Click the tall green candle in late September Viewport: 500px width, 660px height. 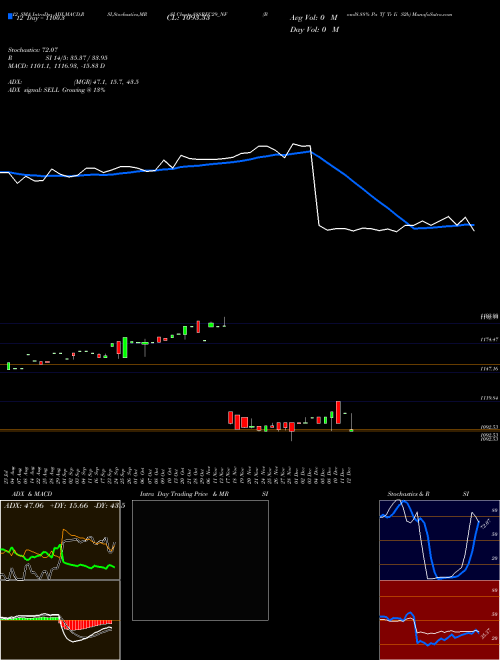pos(125,347)
